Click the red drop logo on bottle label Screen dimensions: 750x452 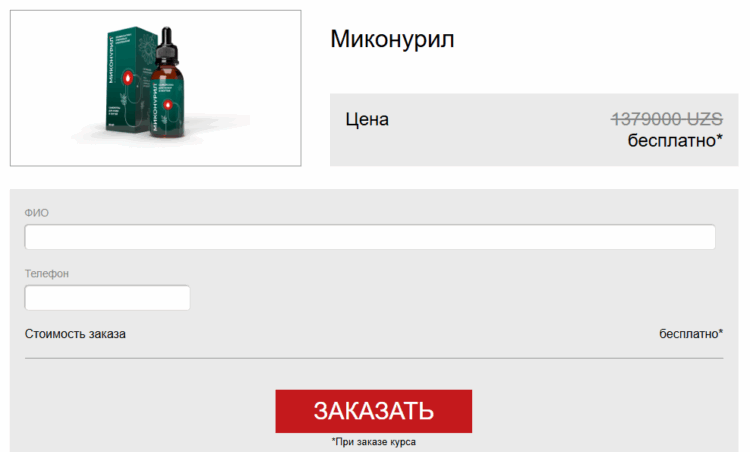point(168,105)
